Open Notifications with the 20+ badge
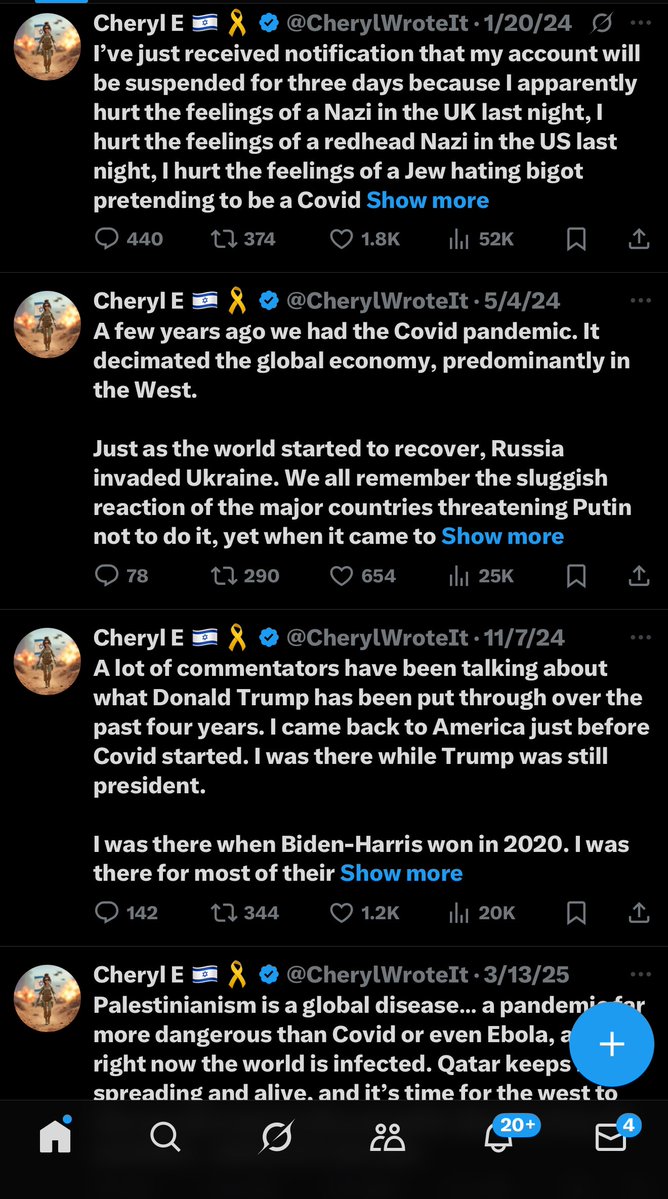 pos(500,1136)
